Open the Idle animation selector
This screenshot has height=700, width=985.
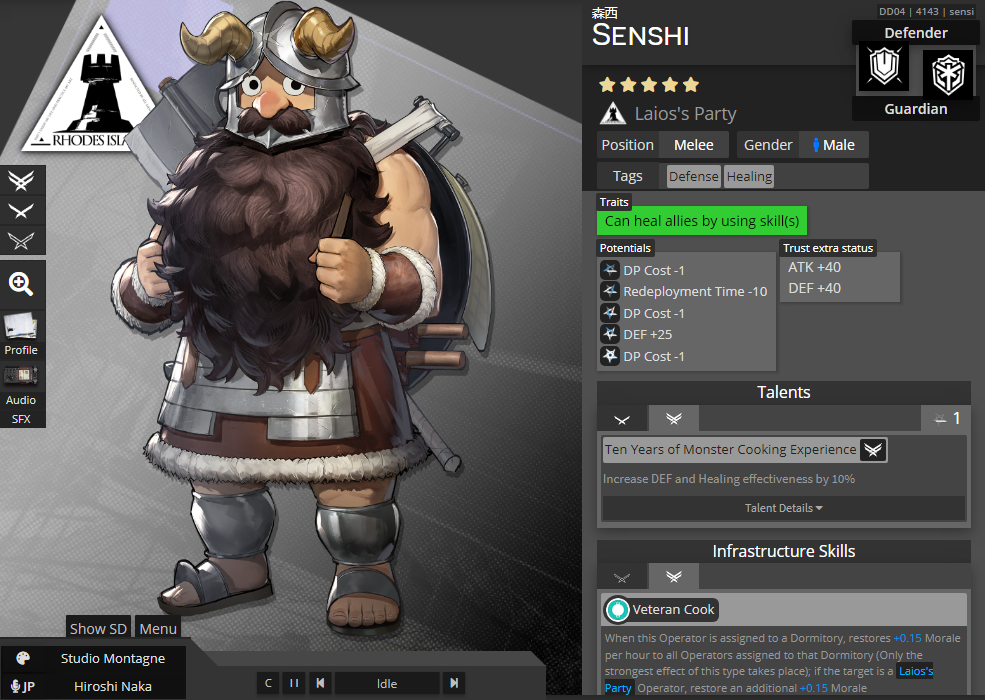[x=387, y=683]
